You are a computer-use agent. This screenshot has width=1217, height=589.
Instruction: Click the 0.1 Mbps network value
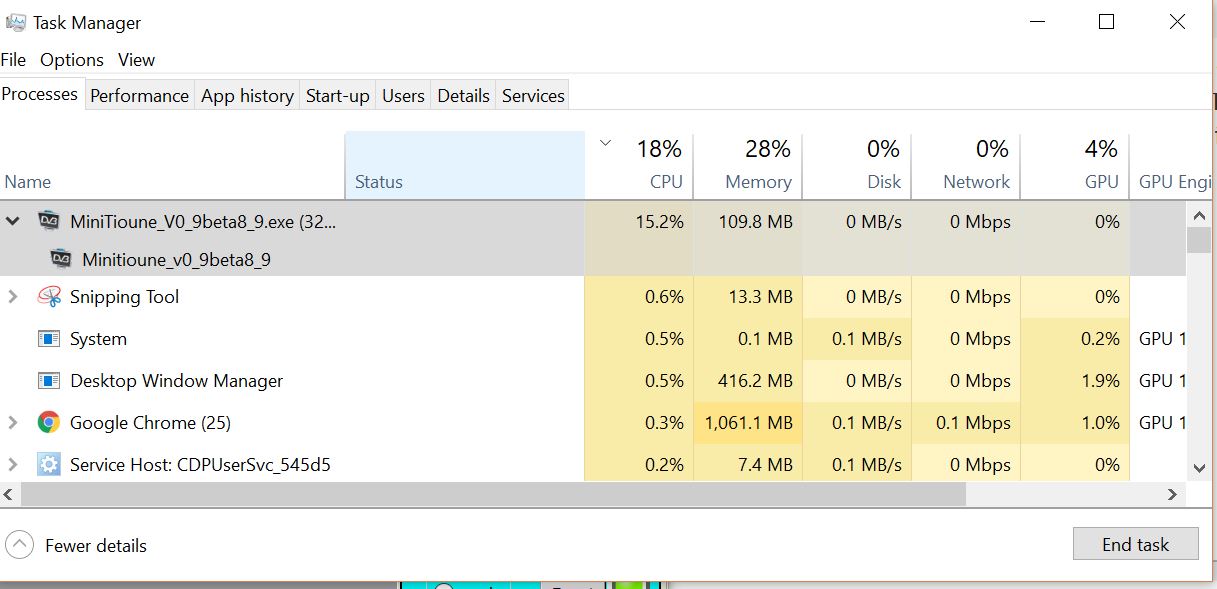point(973,423)
